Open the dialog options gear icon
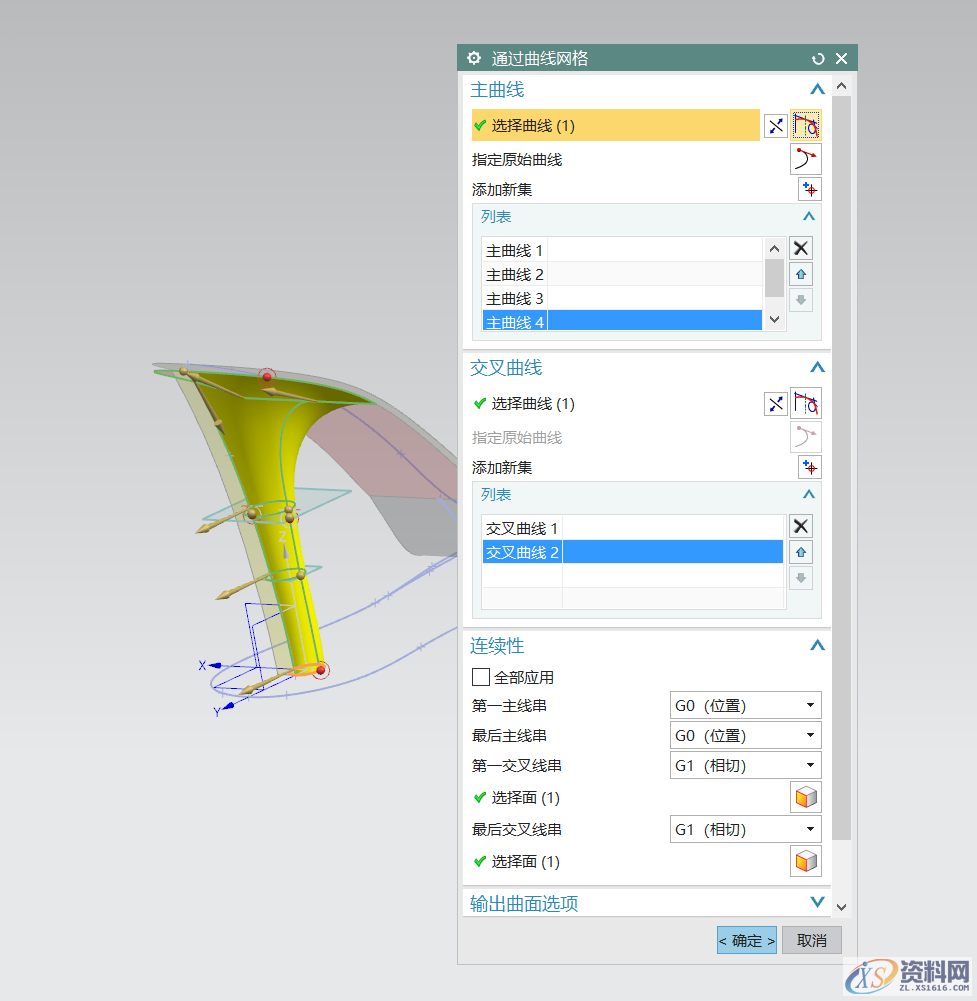Viewport: 977px width, 1001px height. (473, 58)
